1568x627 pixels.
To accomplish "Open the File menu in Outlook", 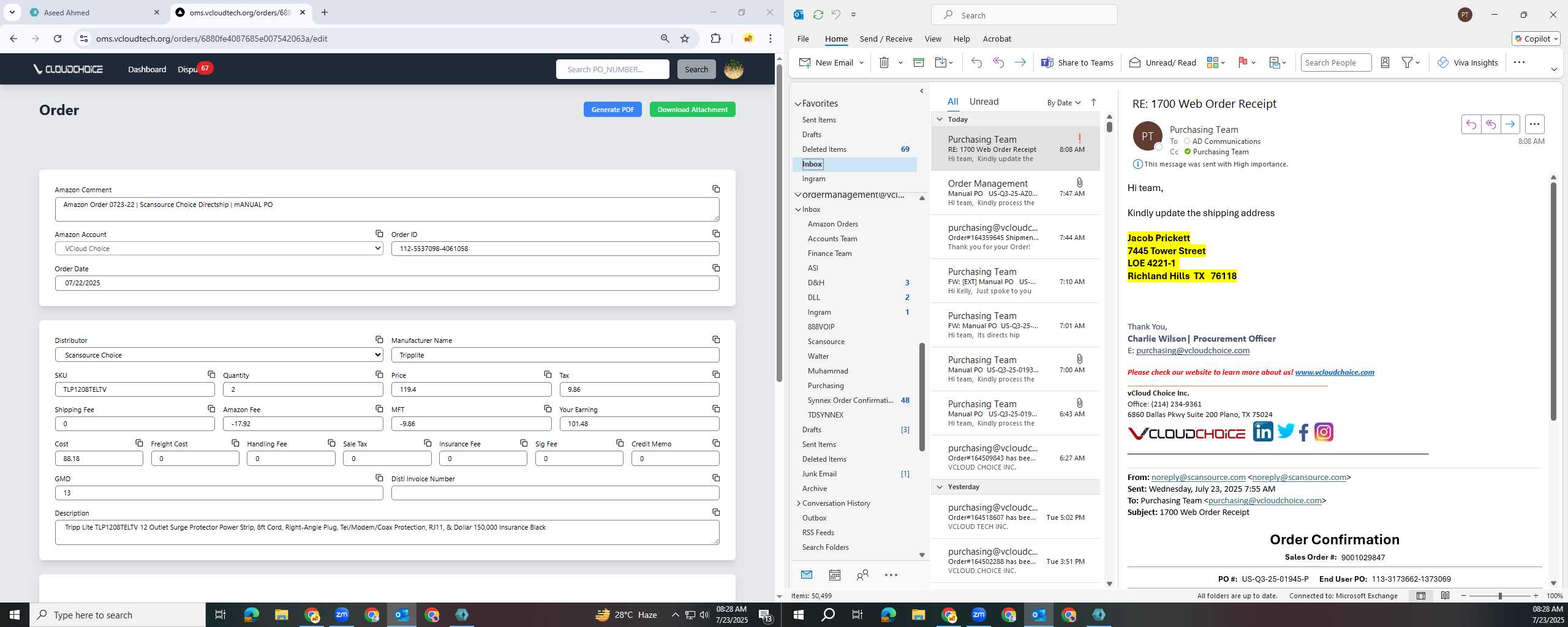I will (x=802, y=39).
